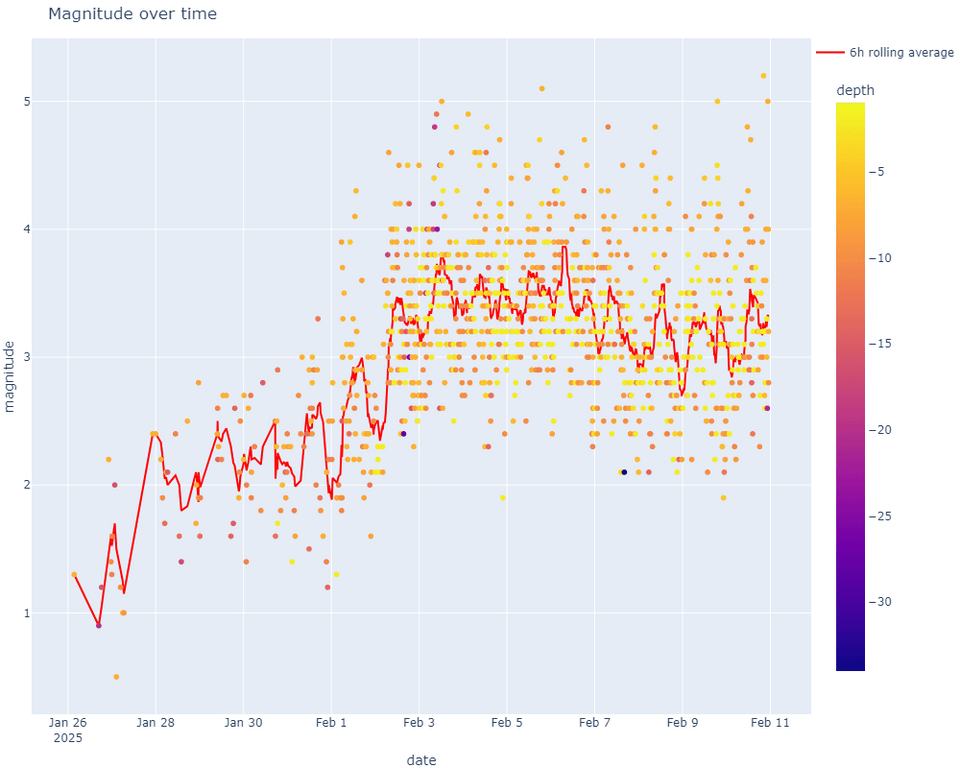Image resolution: width=960 pixels, height=768 pixels.
Task: Click the purple point at rolling-average minimum near Jan 26
Action: coord(99,625)
